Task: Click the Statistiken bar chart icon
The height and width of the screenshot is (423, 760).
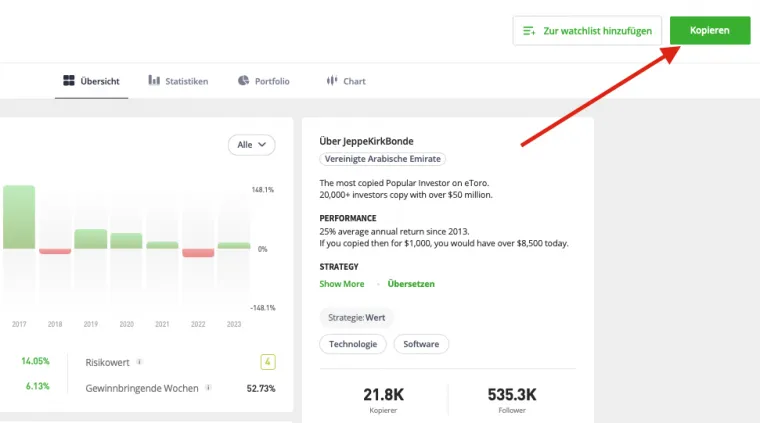Action: (x=154, y=80)
